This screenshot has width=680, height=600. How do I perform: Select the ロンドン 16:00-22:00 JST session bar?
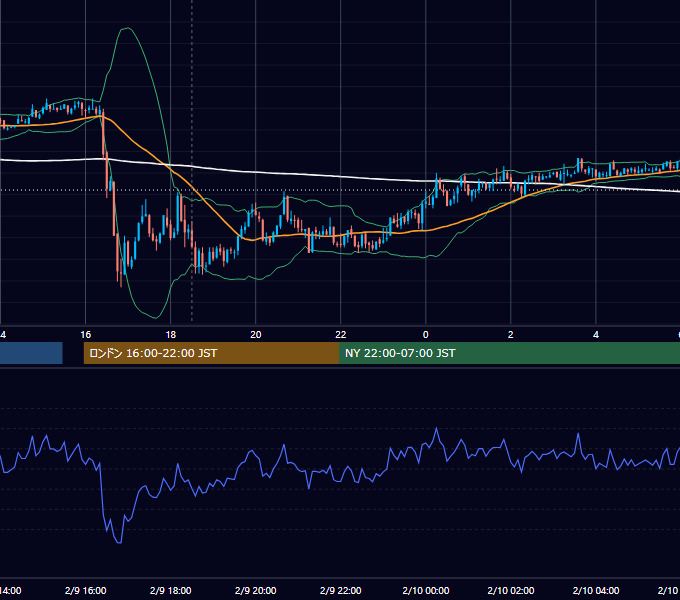tap(211, 353)
